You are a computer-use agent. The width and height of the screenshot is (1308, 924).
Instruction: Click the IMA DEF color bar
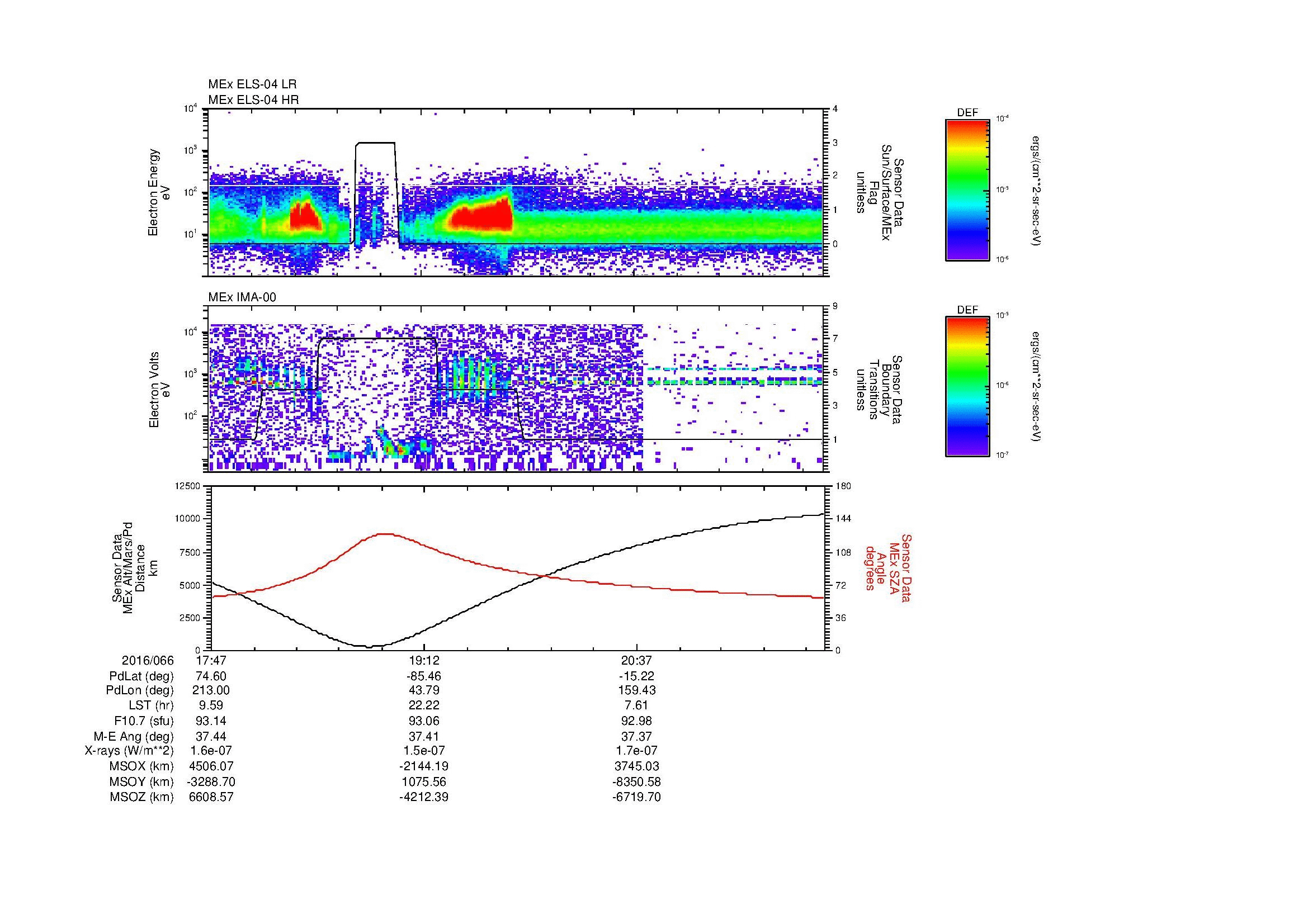pyautogui.click(x=967, y=387)
